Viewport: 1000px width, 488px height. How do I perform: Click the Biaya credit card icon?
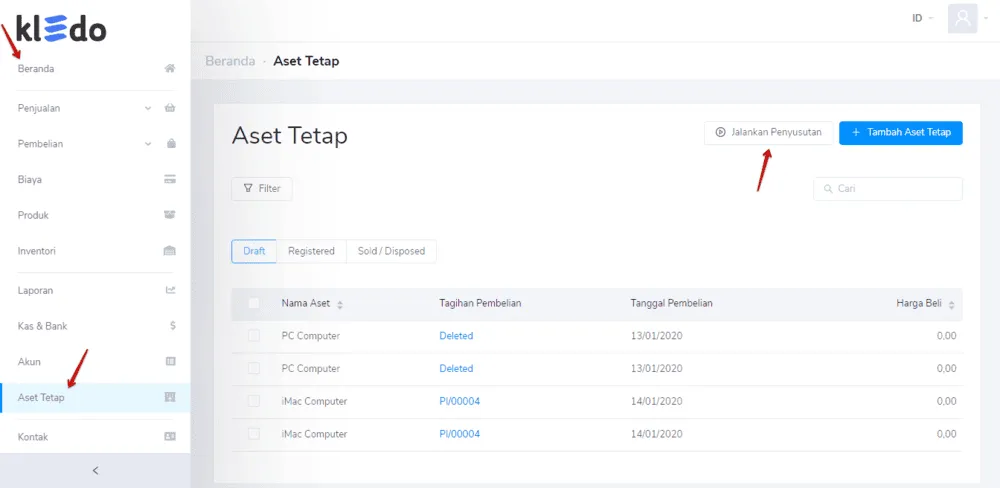point(170,180)
